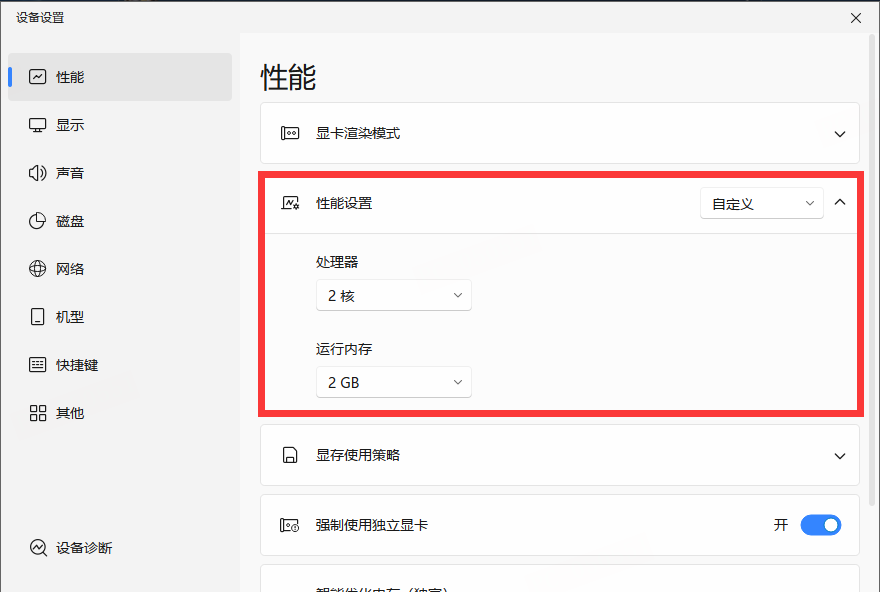Click the 设备诊断 diagnostics icon
The width and height of the screenshot is (880, 592).
38,548
